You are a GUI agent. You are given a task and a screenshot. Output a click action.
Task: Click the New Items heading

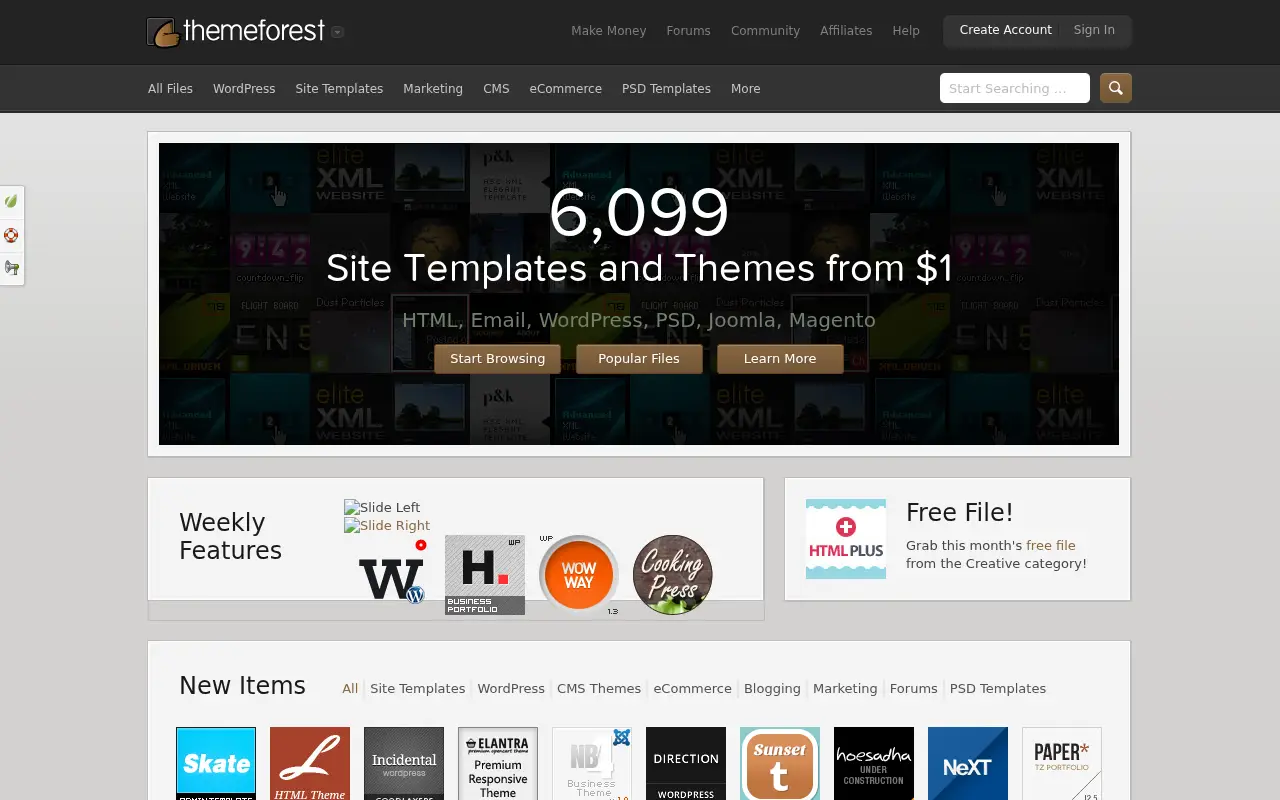(x=242, y=686)
